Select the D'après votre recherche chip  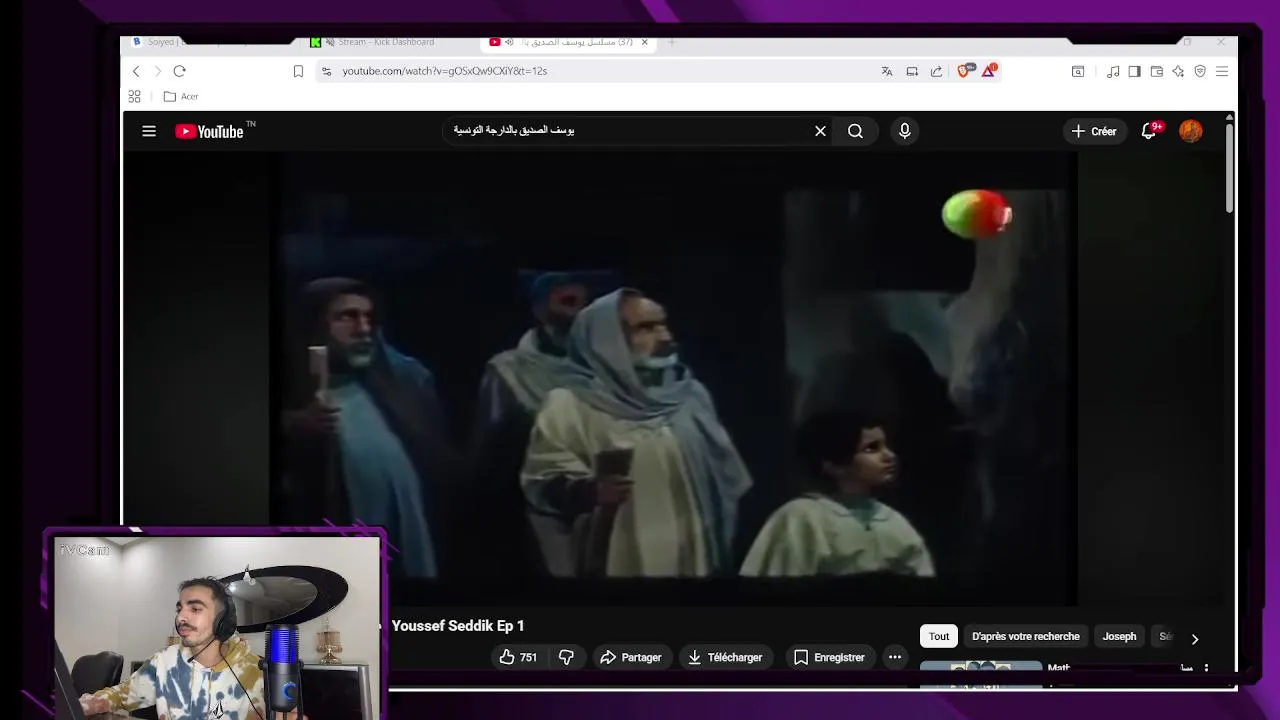(1026, 636)
